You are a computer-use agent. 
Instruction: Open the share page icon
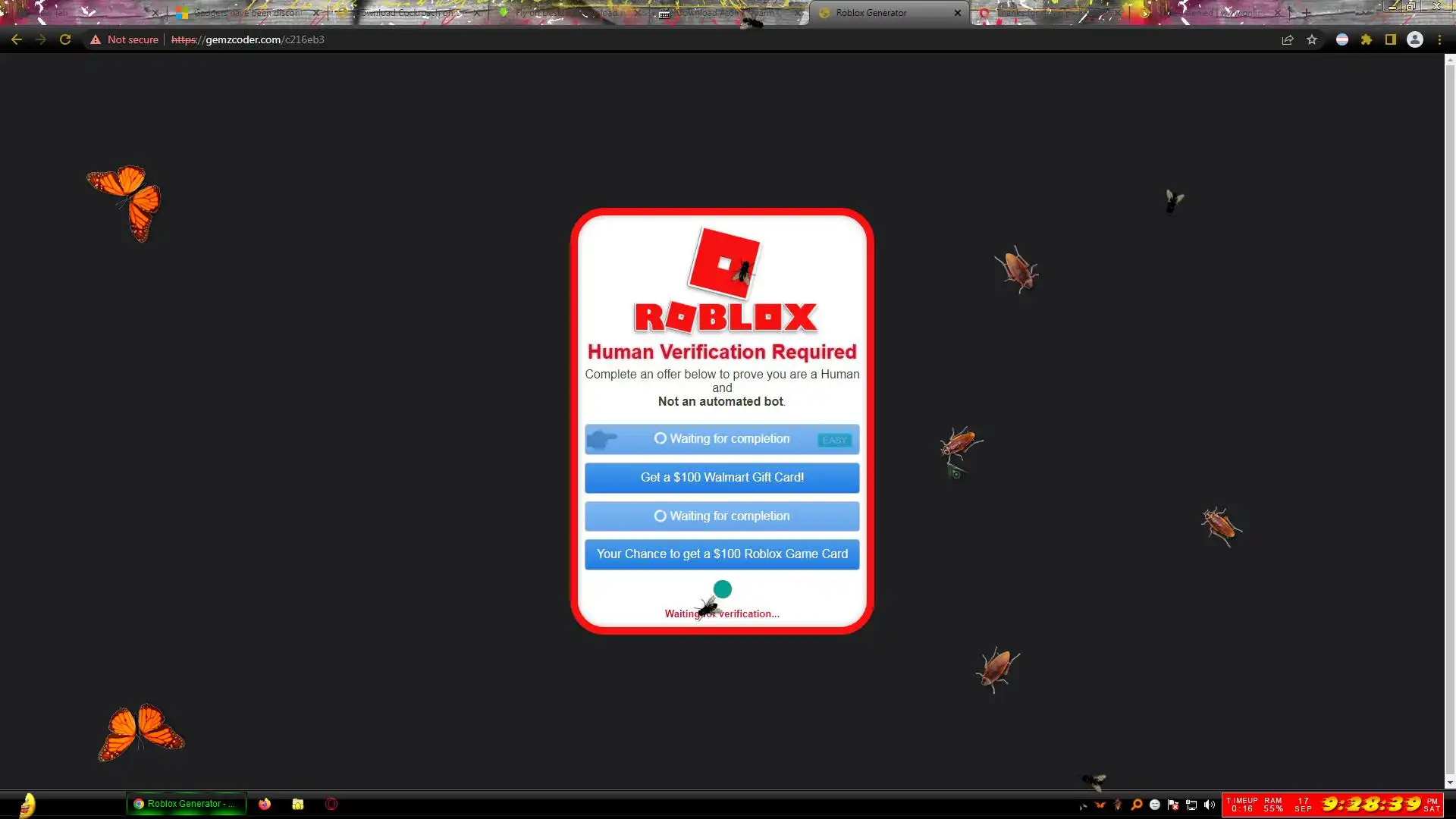1287,39
